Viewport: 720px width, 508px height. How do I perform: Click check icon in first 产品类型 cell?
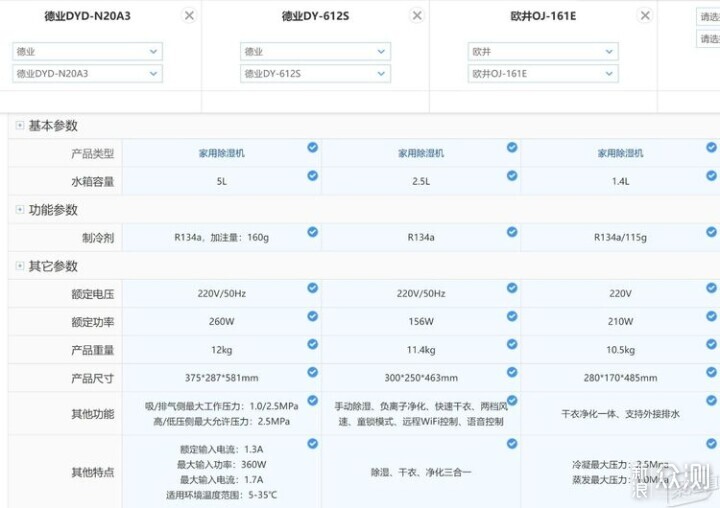313,147
